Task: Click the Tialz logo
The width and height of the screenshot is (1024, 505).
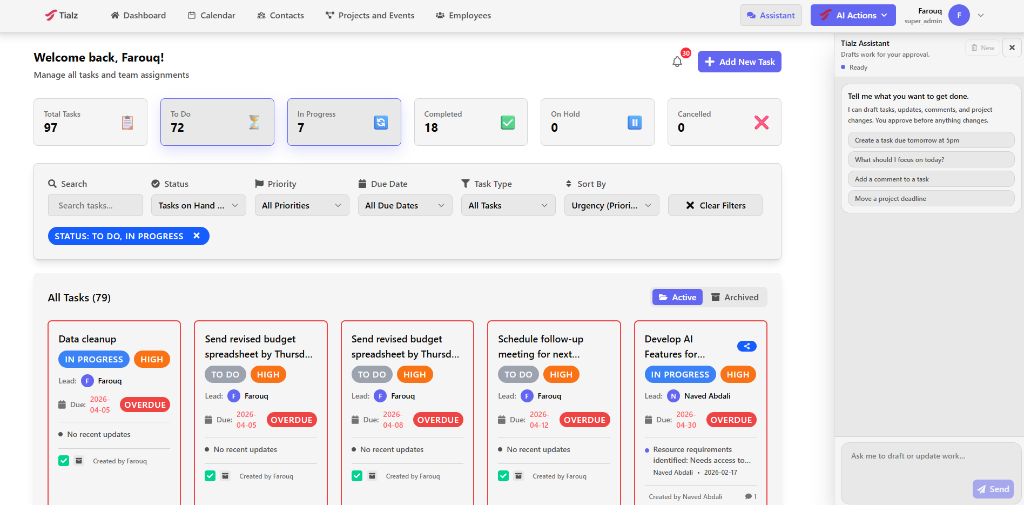Action: tap(61, 15)
